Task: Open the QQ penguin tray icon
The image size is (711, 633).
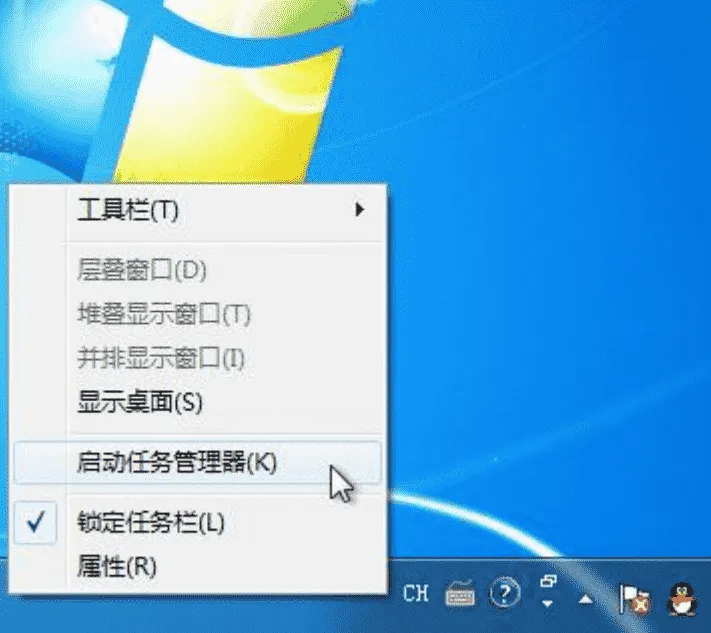Action: click(682, 599)
